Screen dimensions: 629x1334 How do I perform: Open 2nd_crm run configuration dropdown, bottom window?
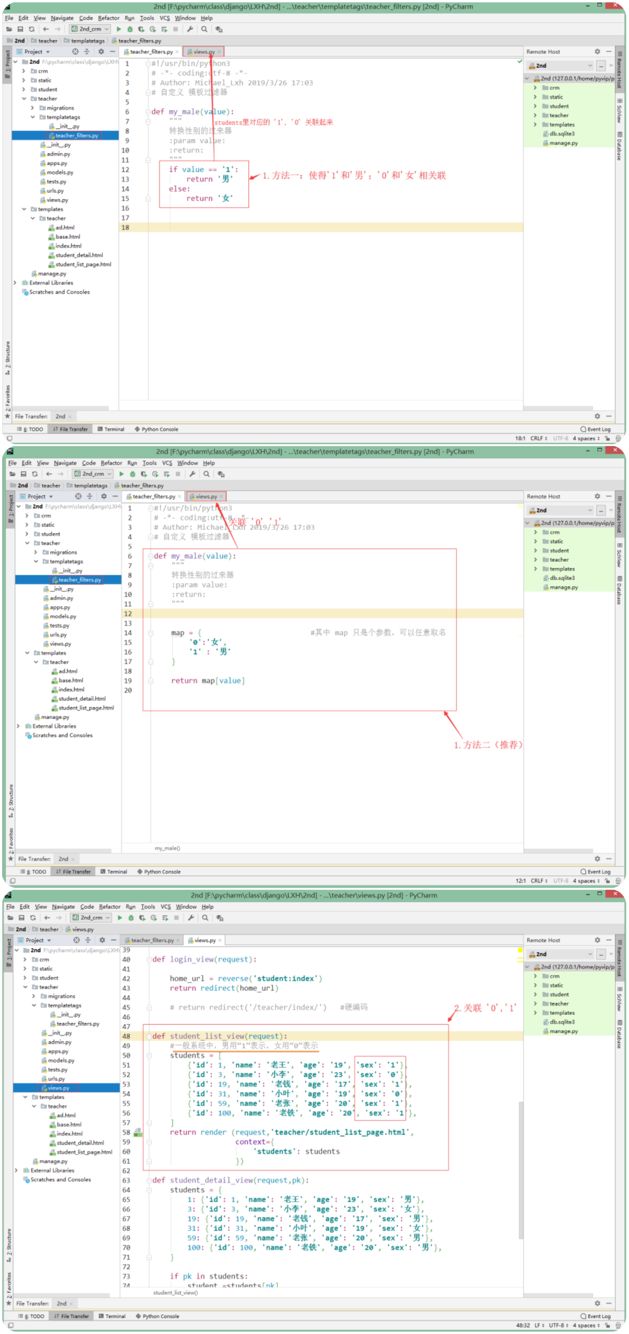coord(91,916)
